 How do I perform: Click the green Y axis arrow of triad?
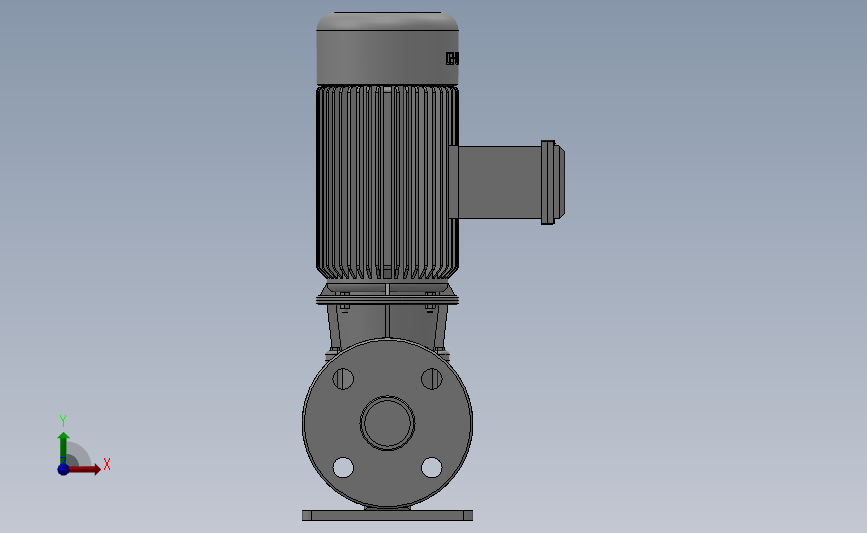(63, 448)
